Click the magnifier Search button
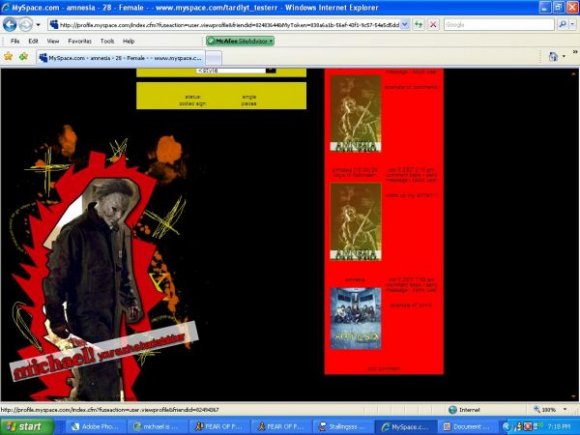 [x=562, y=25]
